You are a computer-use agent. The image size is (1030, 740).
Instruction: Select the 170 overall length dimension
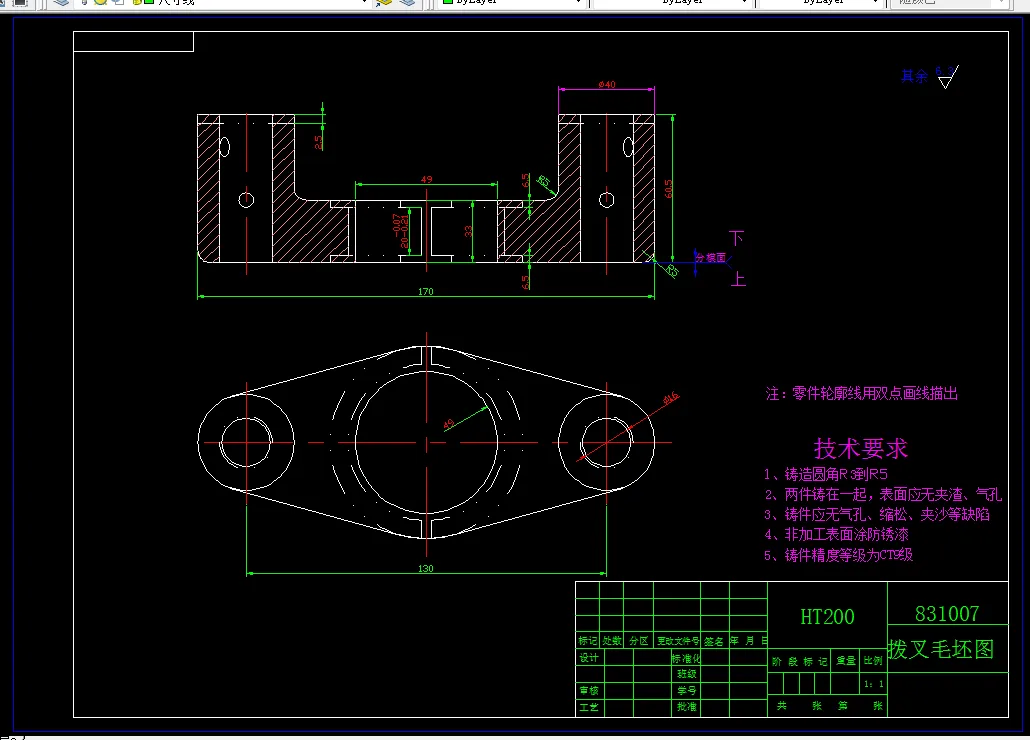point(426,291)
